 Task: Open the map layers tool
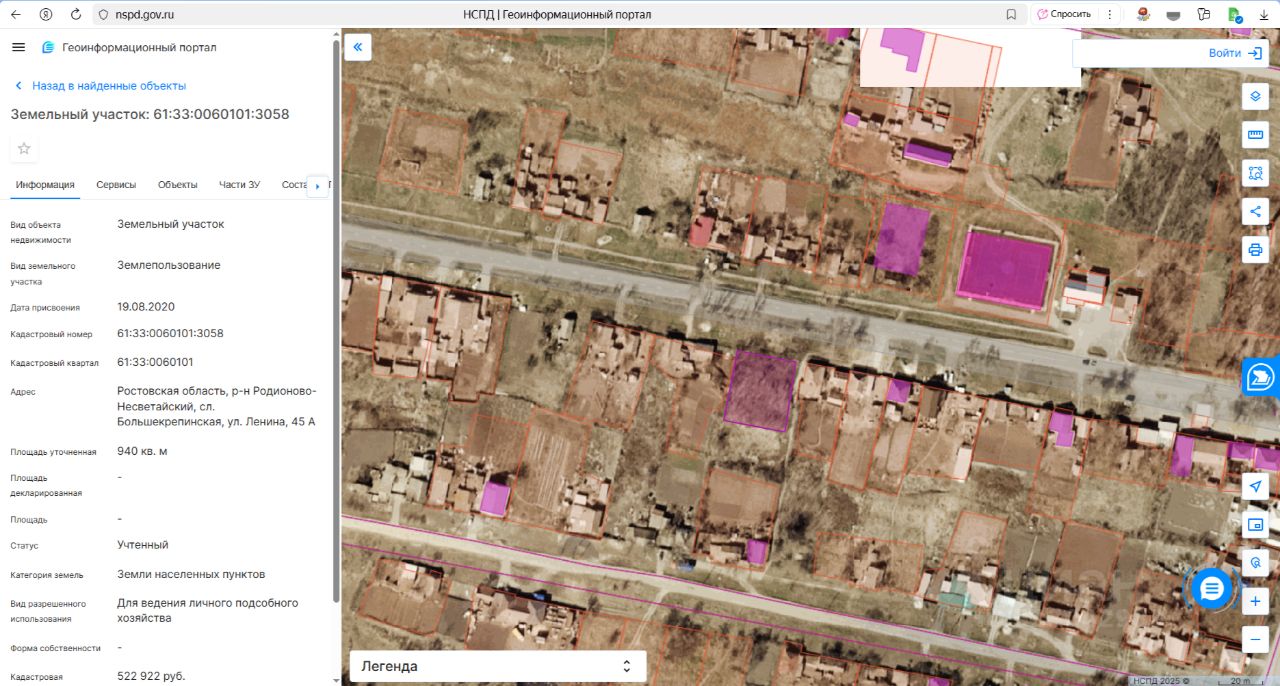(1256, 96)
